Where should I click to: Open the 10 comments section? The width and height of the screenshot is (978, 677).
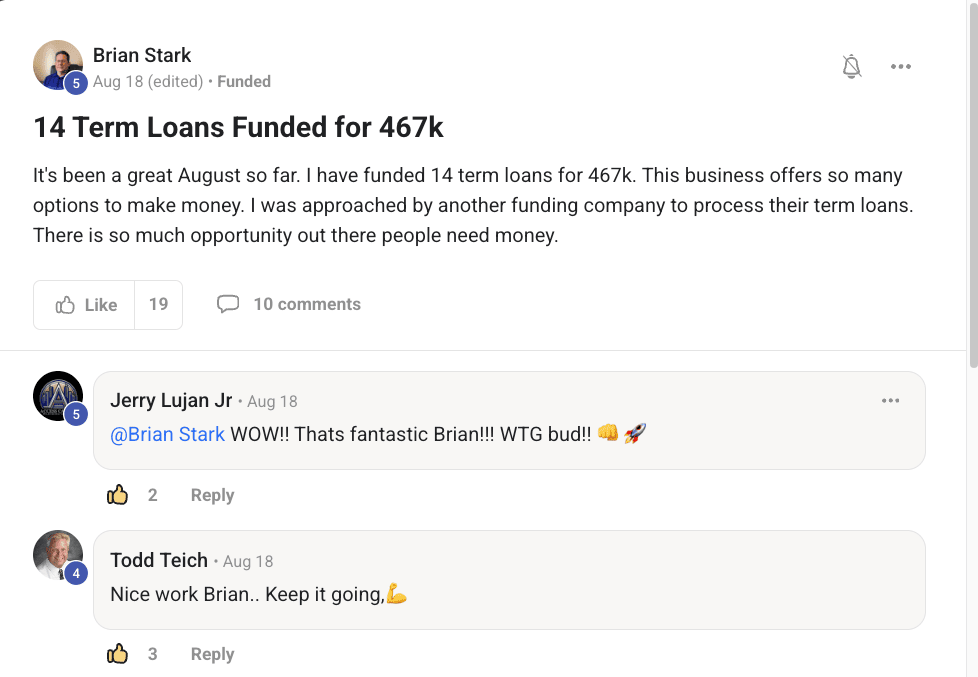(x=289, y=304)
